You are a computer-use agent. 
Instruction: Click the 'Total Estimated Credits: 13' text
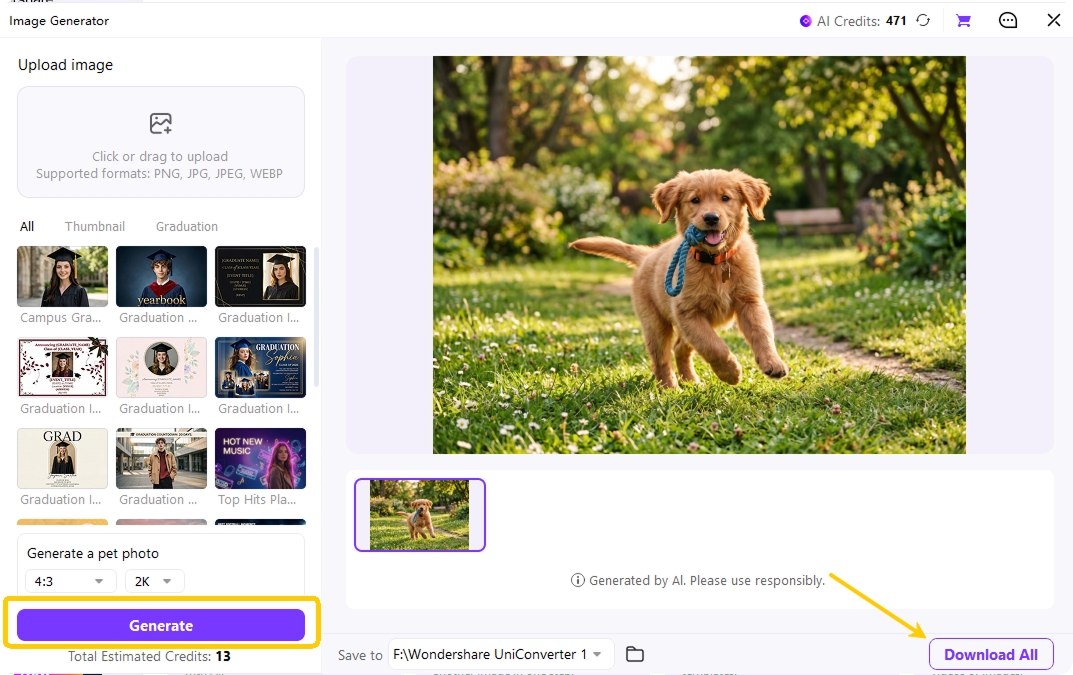(x=149, y=657)
